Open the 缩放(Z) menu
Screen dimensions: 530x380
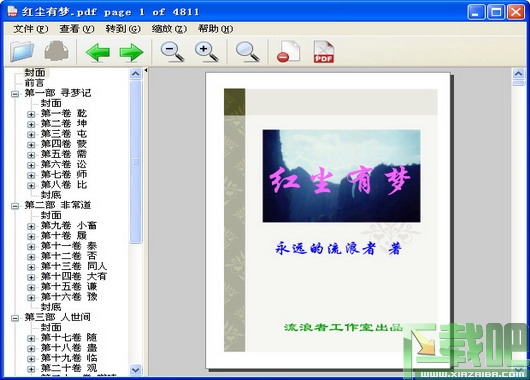169,29
